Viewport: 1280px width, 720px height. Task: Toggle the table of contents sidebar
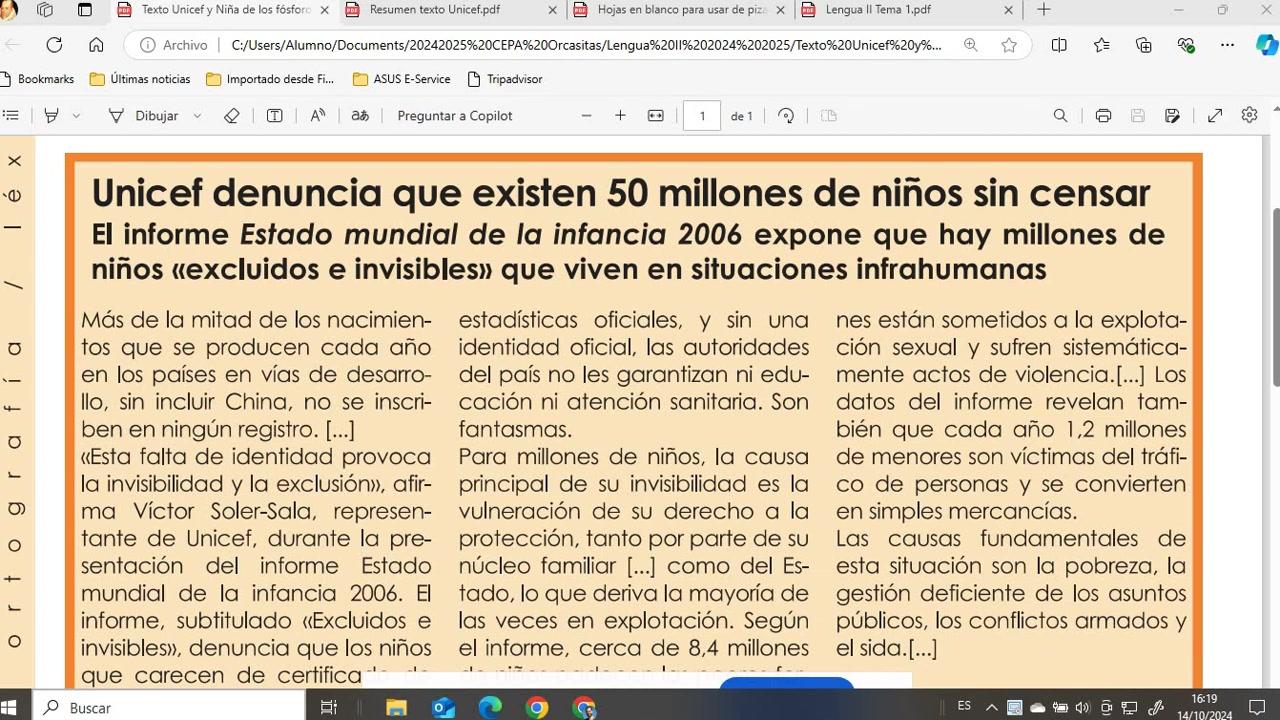point(11,116)
